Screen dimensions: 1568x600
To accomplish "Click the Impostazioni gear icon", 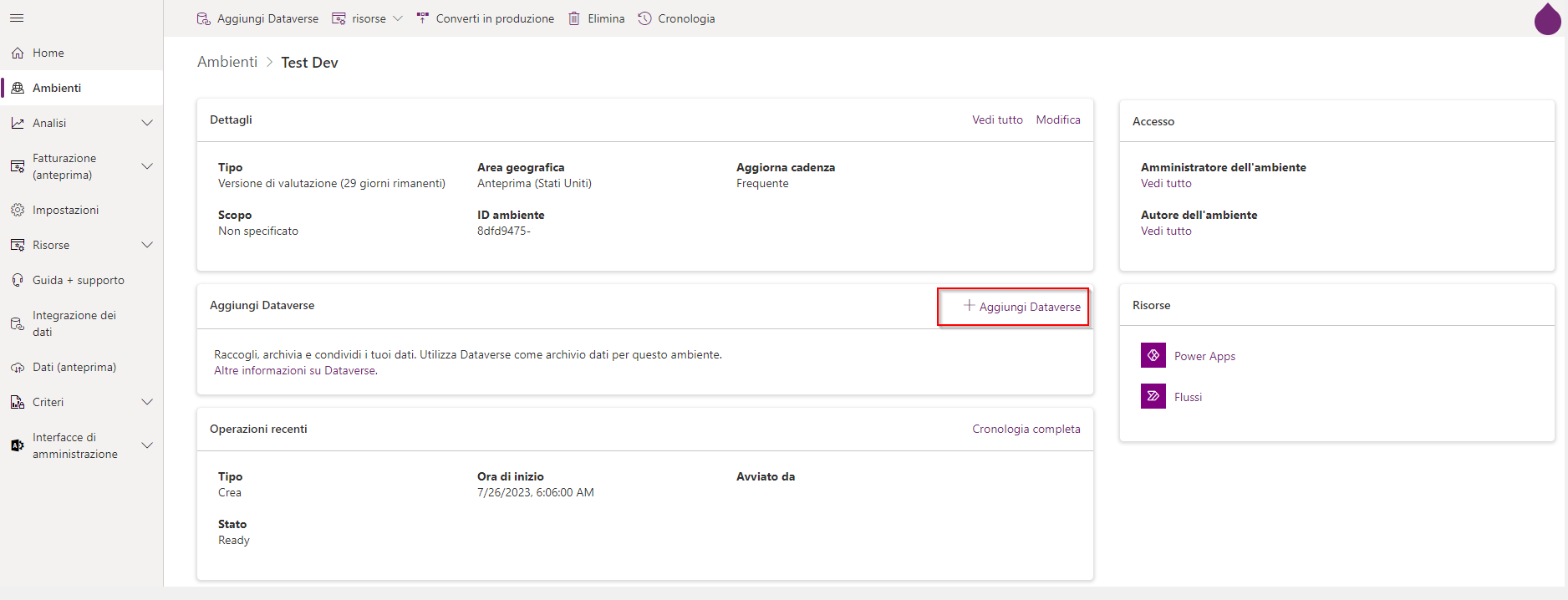I will 18,210.
